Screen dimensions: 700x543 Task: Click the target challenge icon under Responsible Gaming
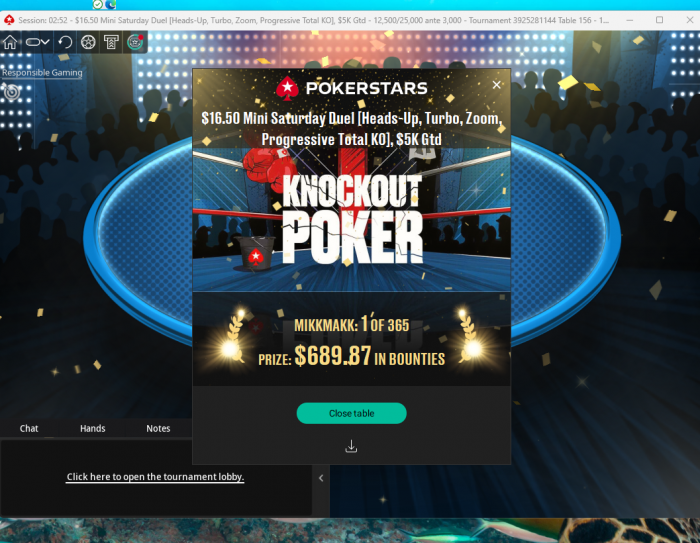click(12, 92)
